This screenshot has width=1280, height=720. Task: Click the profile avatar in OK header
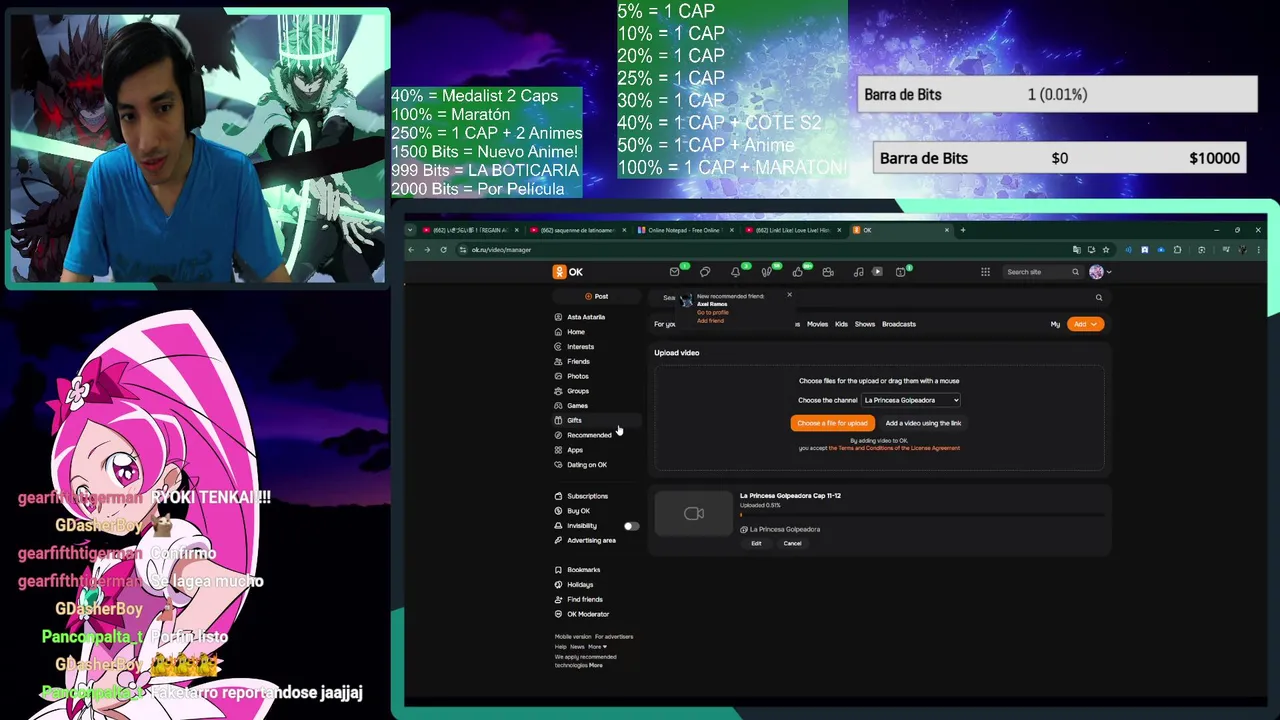(x=1096, y=272)
